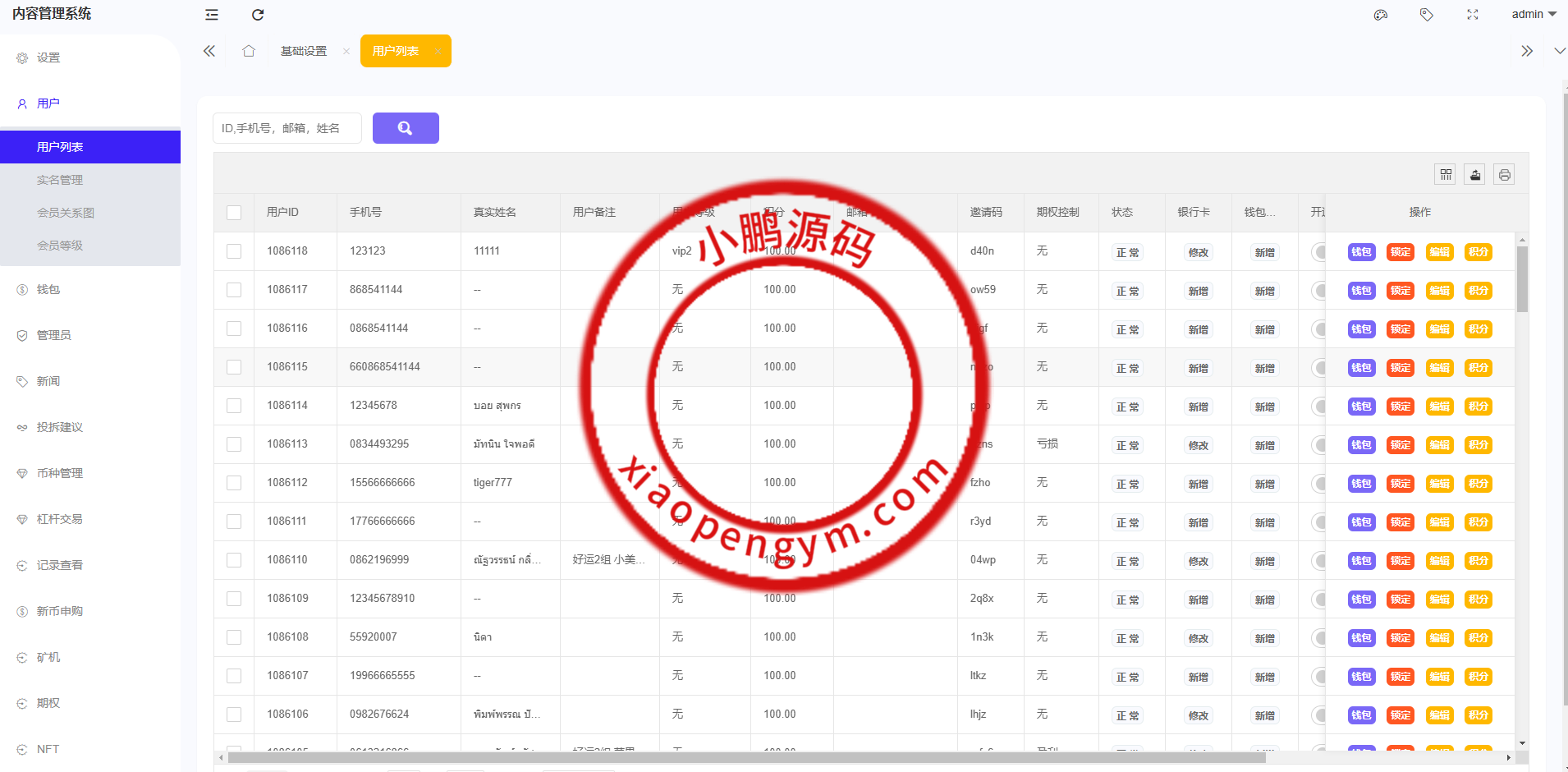Export table data with the export icon
The image size is (1568, 772).
click(x=1475, y=174)
